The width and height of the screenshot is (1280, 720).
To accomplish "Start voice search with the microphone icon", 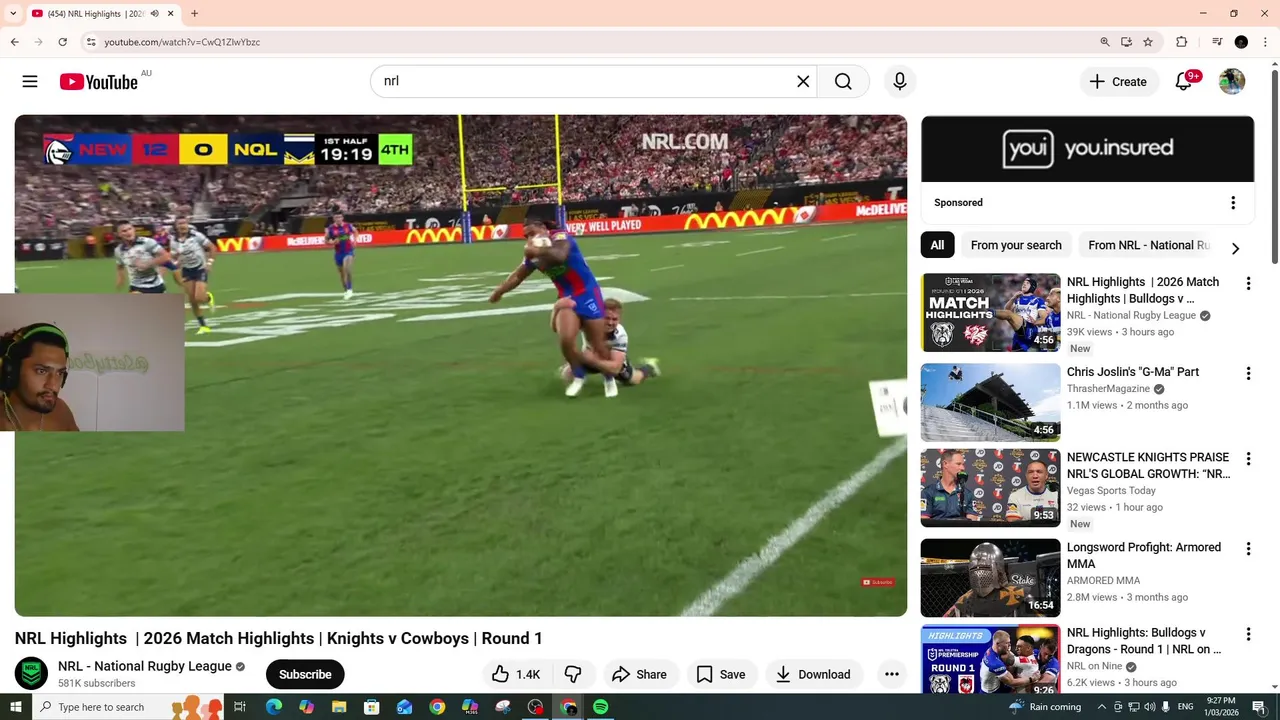I will tap(900, 82).
